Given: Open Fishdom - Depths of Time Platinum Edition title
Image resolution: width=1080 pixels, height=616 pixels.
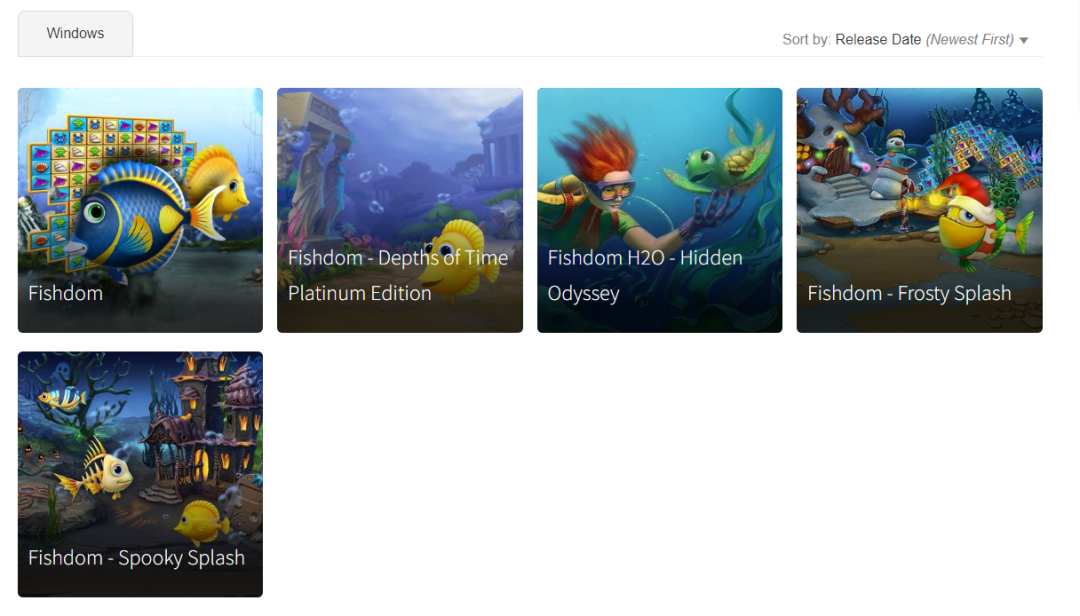Looking at the screenshot, I should 397,276.
